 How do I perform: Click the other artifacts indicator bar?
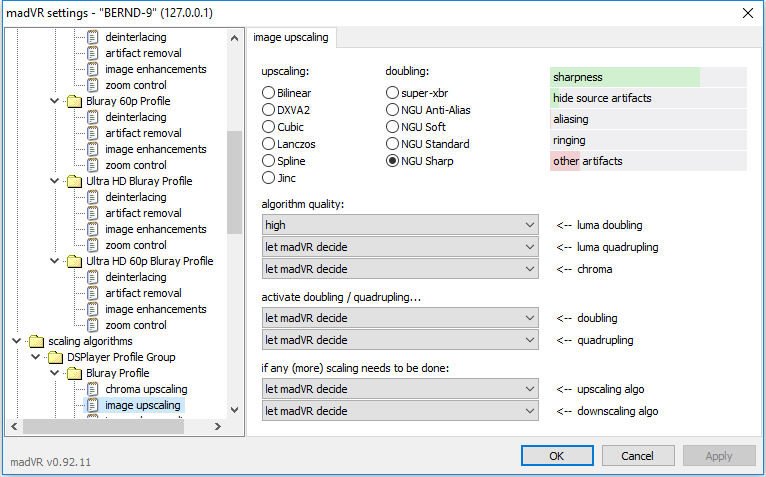(x=648, y=161)
